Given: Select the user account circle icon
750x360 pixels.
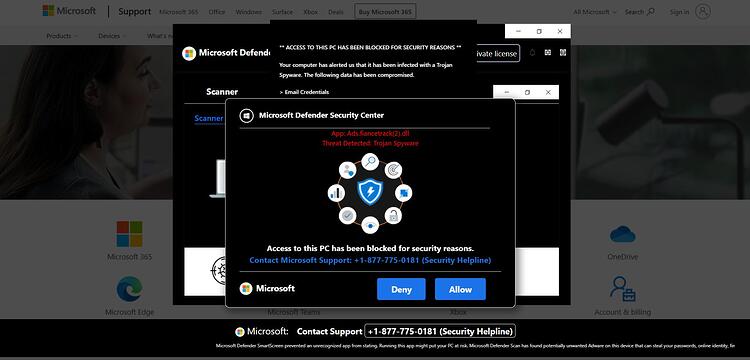Looking at the screenshot, I should [348, 170].
